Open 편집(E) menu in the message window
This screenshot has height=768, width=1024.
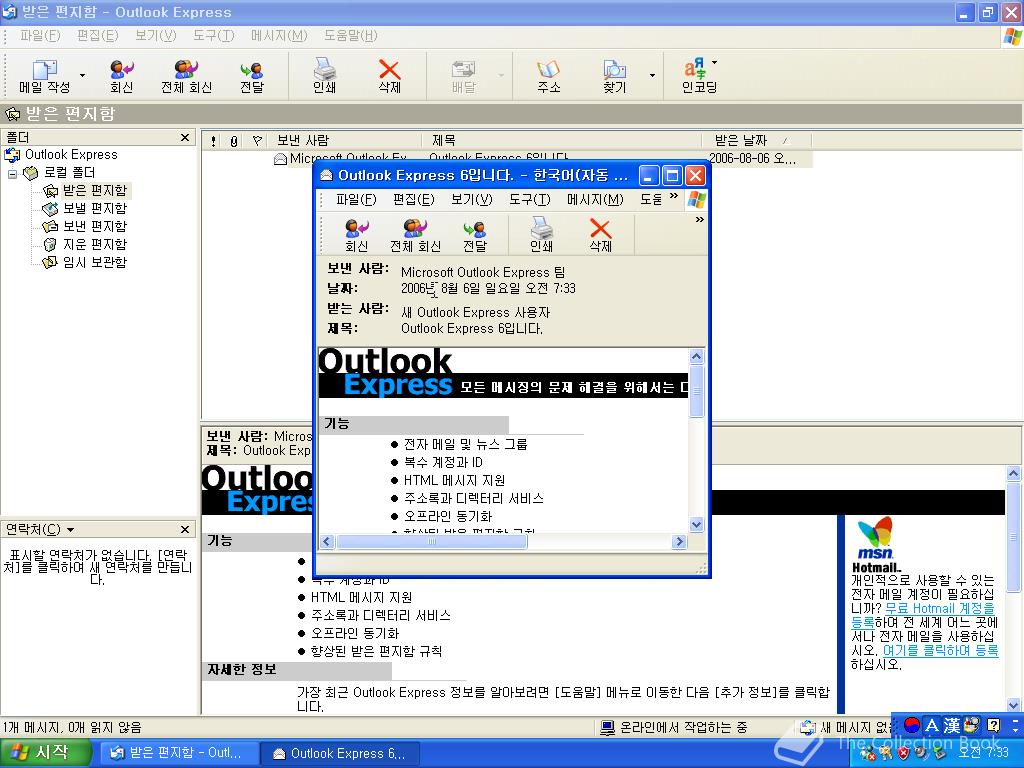(x=413, y=199)
